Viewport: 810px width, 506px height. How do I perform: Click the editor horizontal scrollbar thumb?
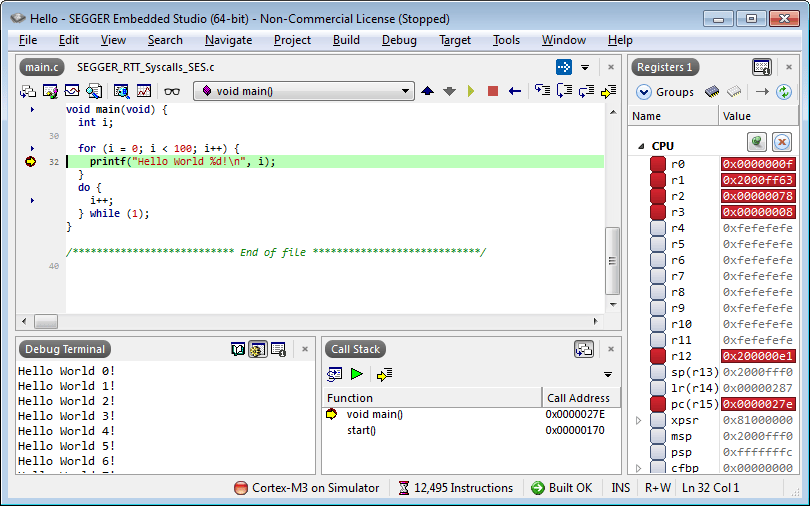46,322
